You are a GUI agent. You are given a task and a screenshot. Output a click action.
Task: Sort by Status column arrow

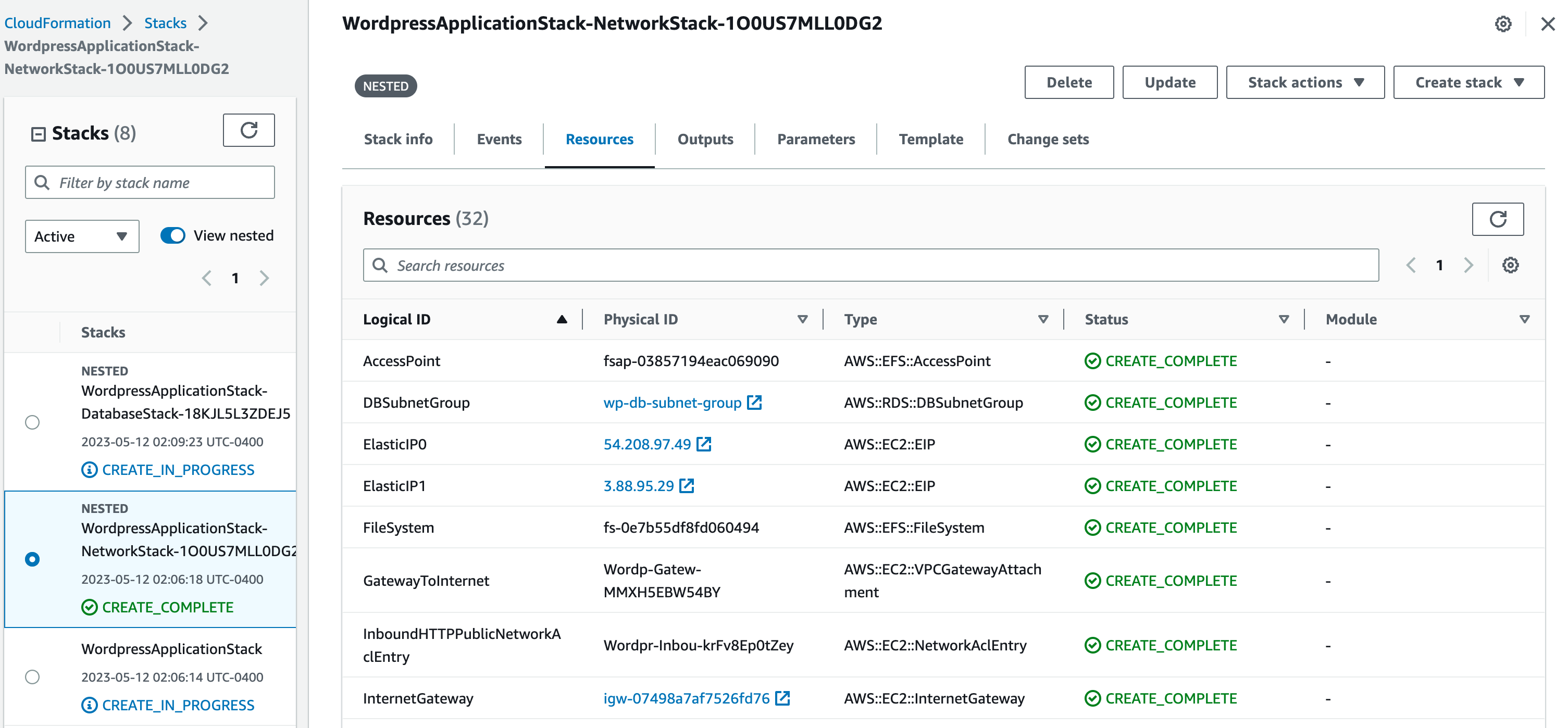point(1284,320)
